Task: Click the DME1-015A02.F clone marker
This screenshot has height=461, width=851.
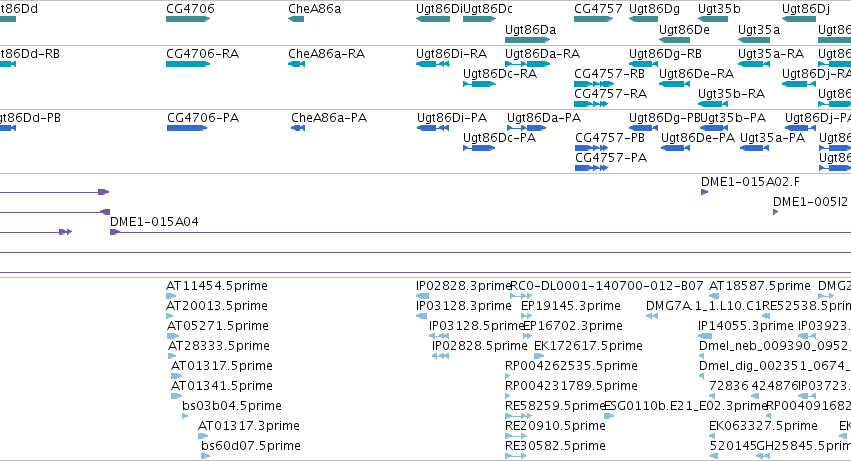Action: pyautogui.click(x=704, y=192)
